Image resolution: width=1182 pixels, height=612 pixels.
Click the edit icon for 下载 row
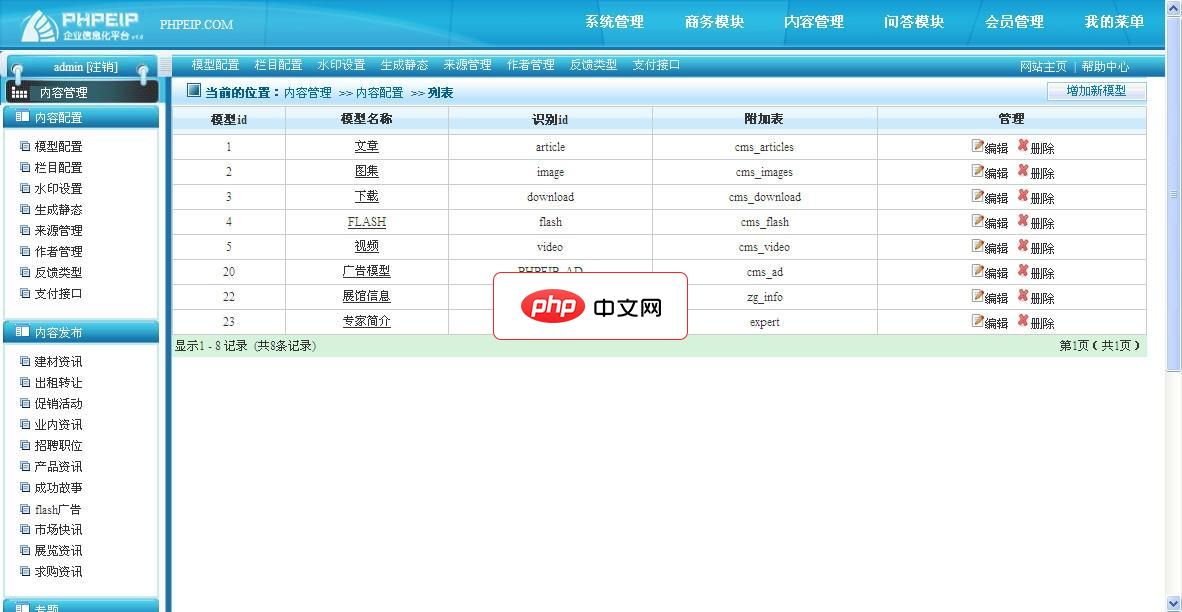(978, 196)
